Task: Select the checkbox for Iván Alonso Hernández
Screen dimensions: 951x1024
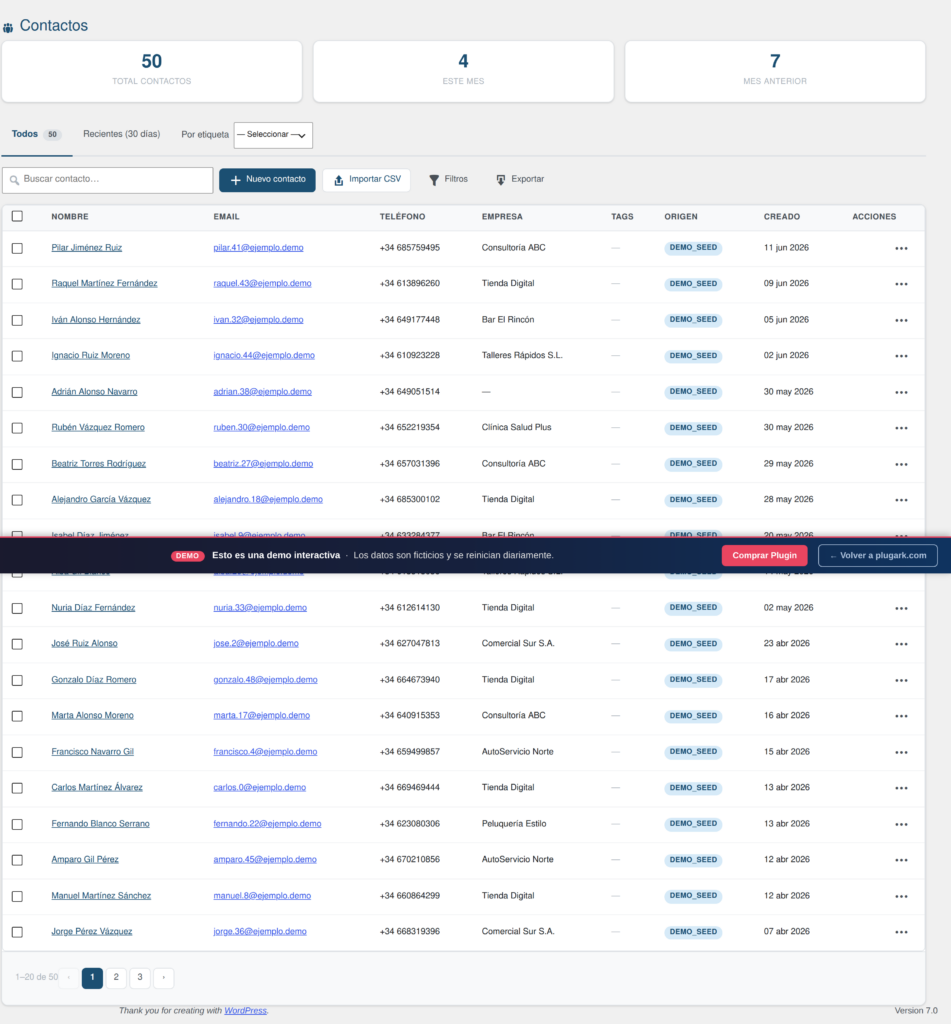Action: pyautogui.click(x=17, y=320)
